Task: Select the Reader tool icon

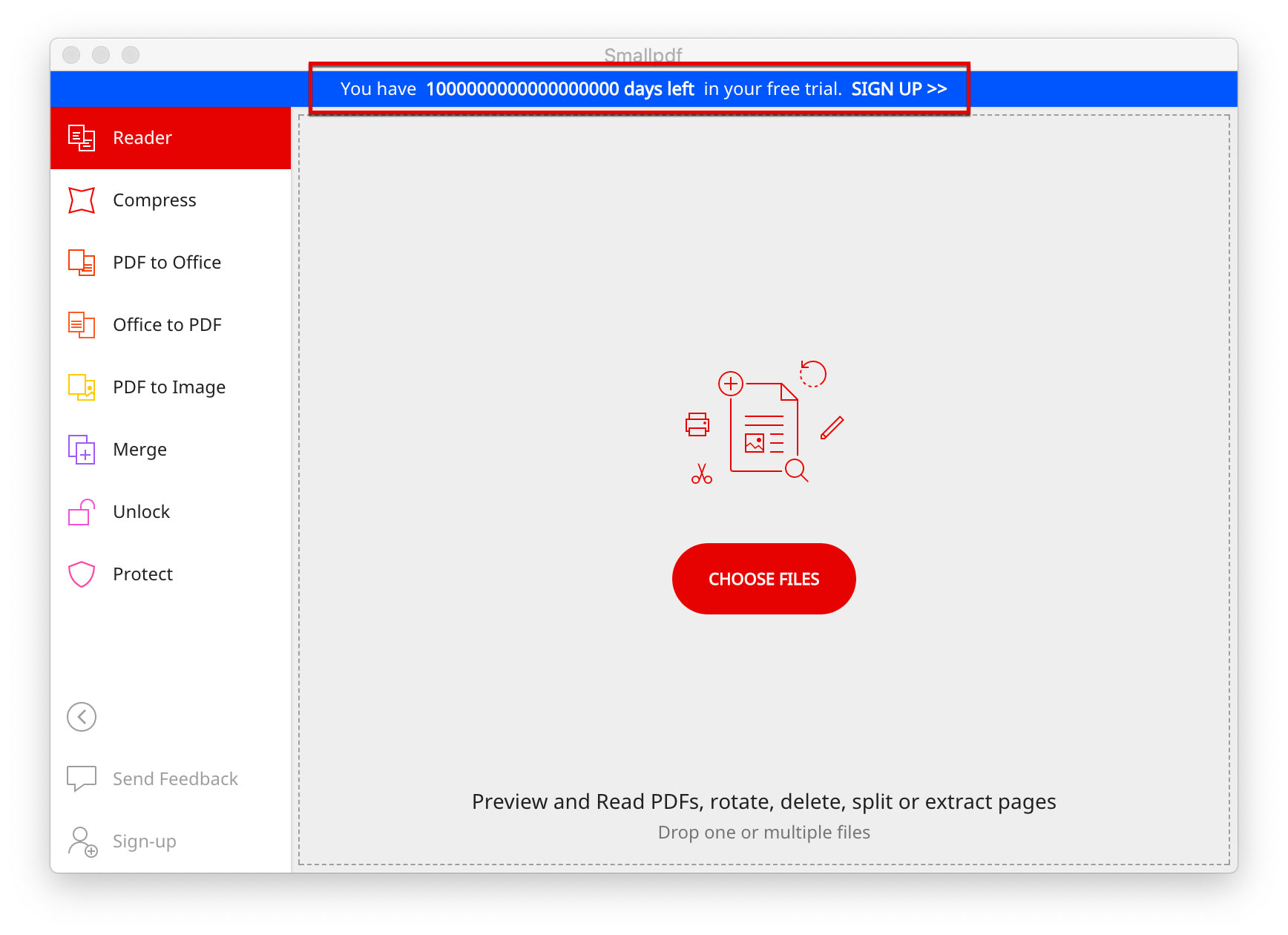Action: (81, 137)
